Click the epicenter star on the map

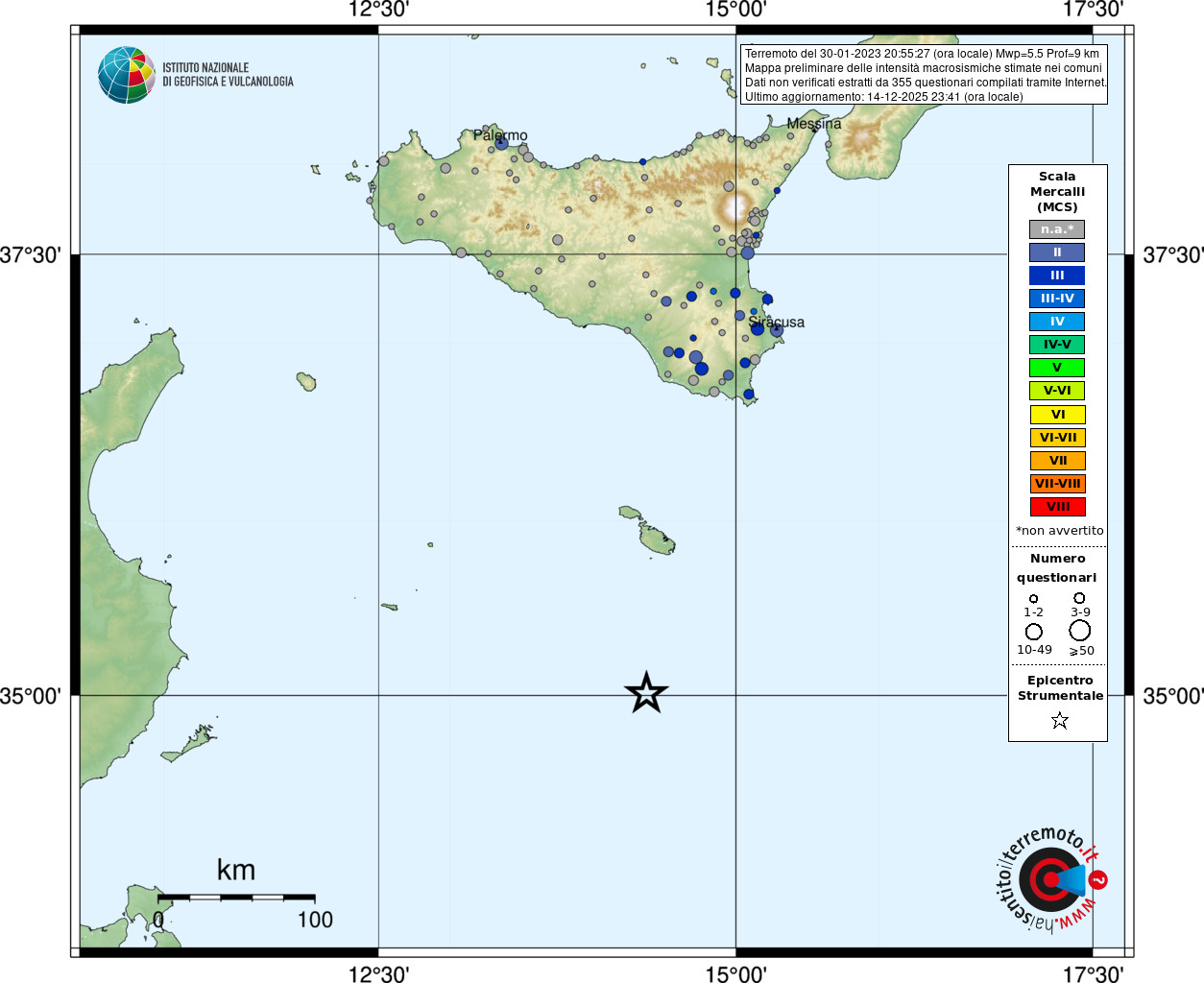pyautogui.click(x=646, y=692)
